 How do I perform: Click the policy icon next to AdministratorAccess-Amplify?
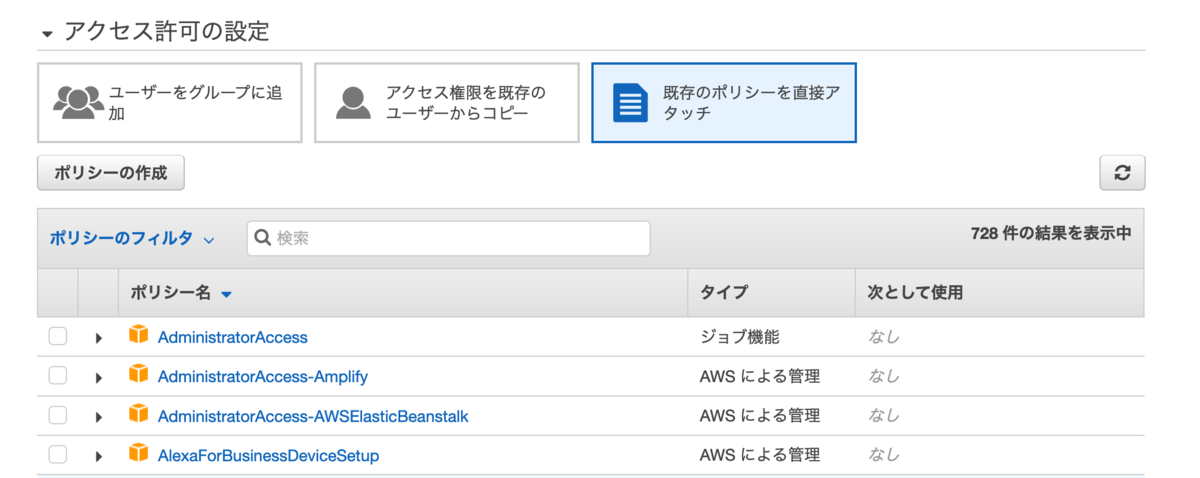[138, 375]
